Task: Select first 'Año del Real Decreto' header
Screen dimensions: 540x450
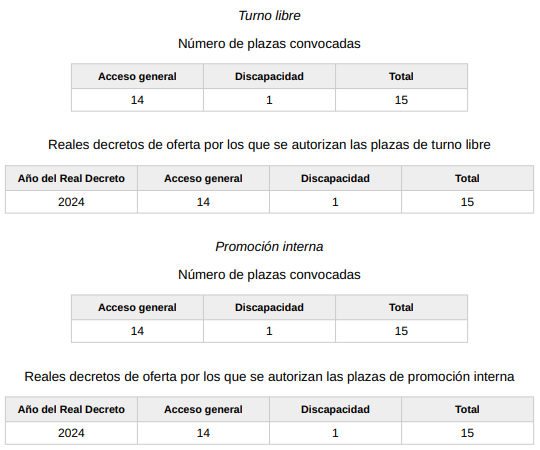Action: tap(71, 178)
